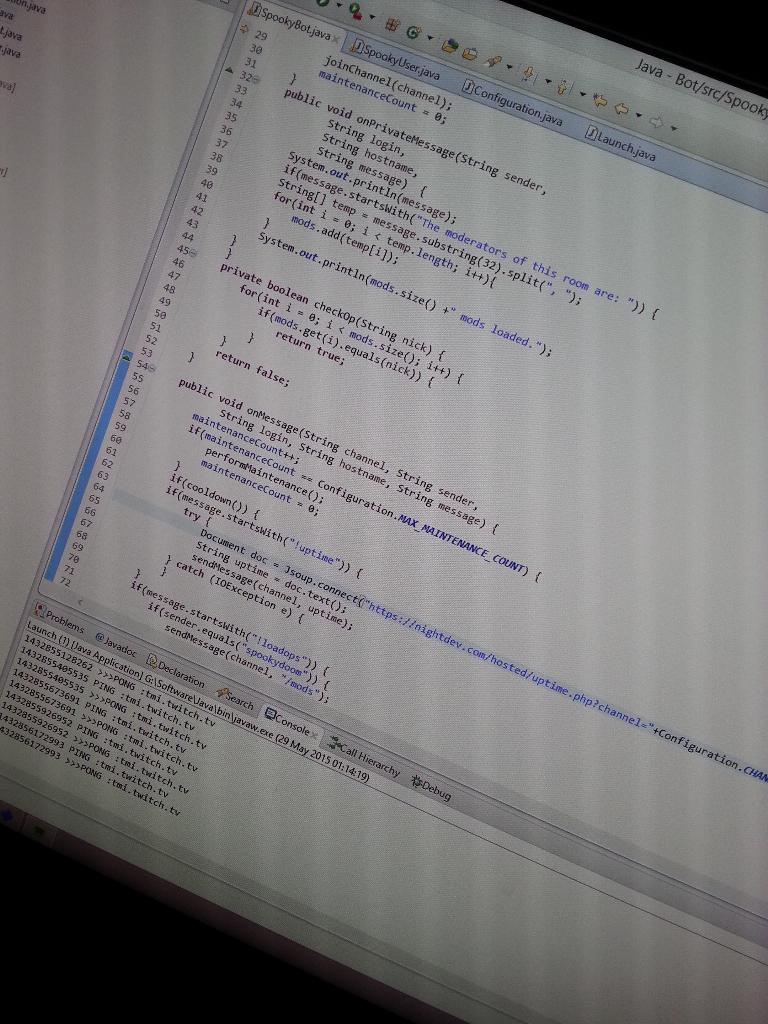The height and width of the screenshot is (1024, 768).
Task: Open the External Tools dropdown arrow
Action: 372,16
